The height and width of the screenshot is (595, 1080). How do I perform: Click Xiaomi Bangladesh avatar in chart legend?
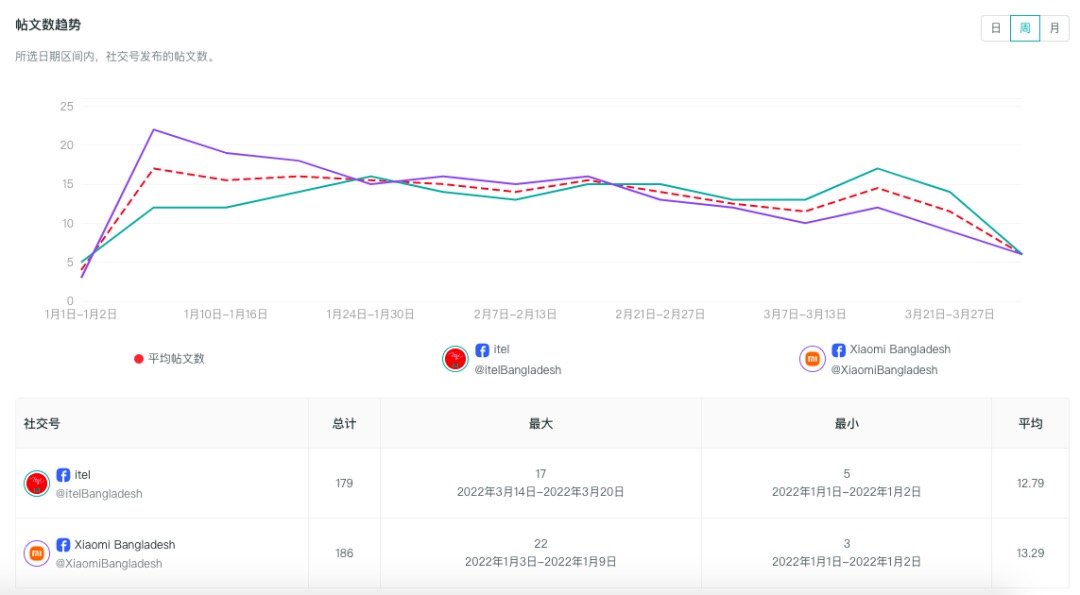[x=812, y=359]
